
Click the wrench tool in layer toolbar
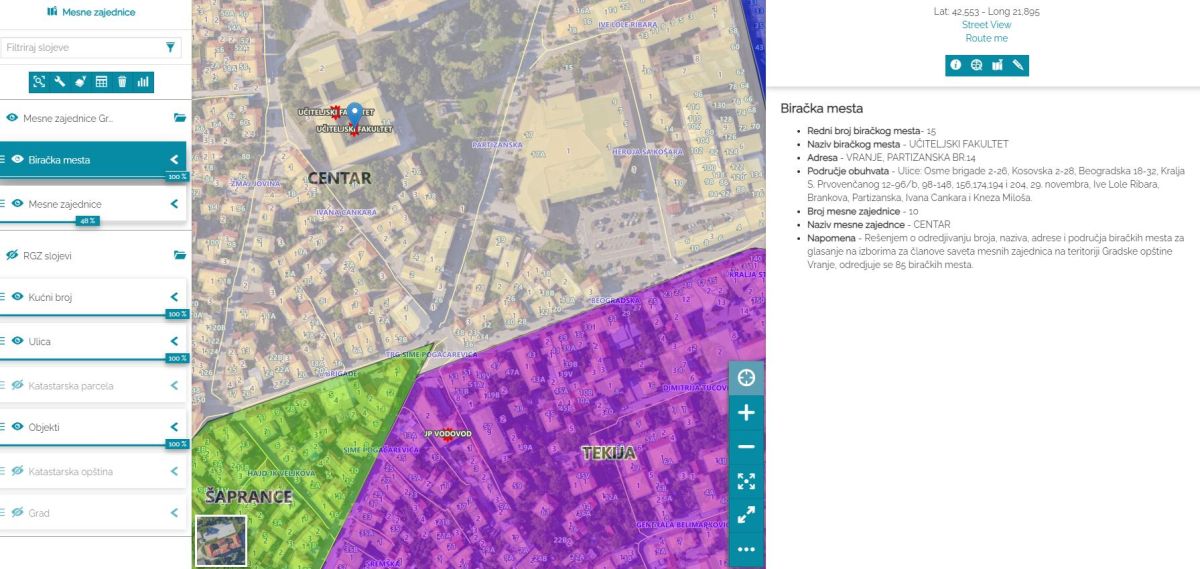[60, 82]
